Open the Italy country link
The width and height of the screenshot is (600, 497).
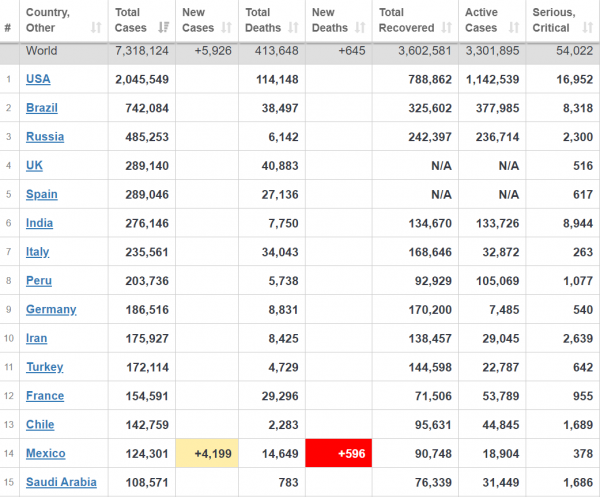(x=38, y=252)
